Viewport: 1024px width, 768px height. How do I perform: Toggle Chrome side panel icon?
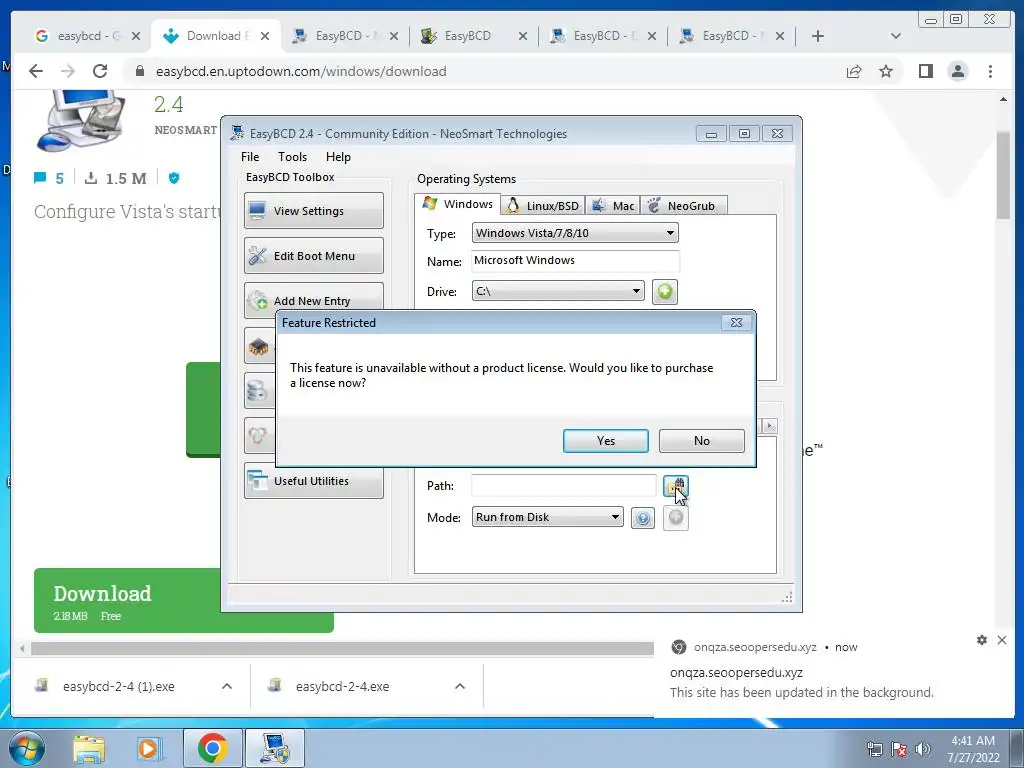click(925, 71)
